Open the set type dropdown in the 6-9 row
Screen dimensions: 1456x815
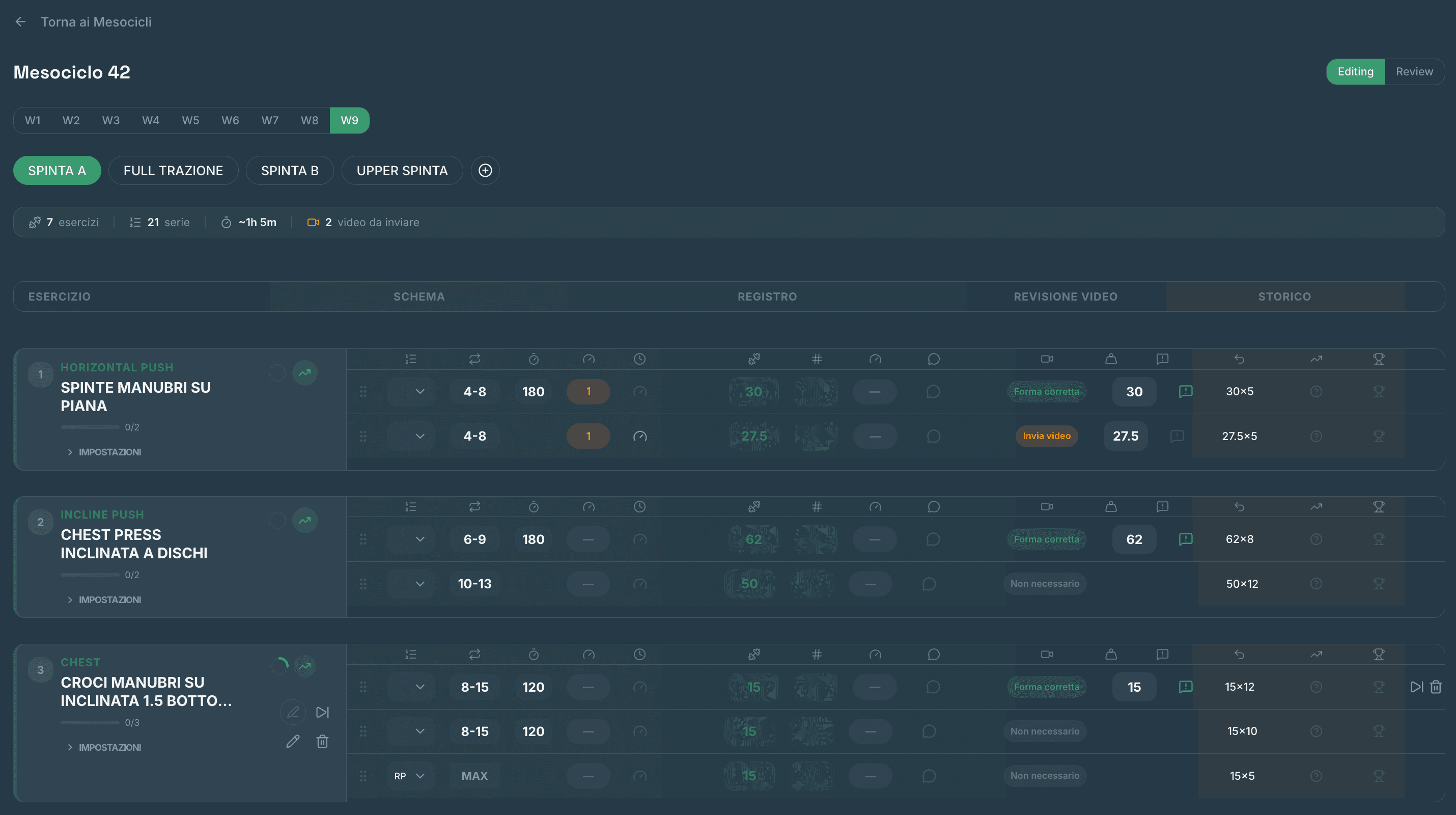point(410,539)
